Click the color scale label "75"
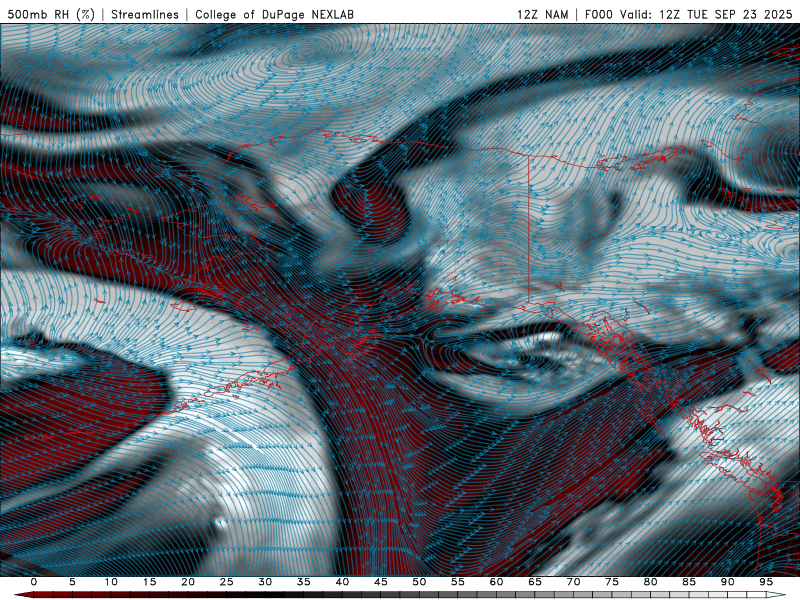 pos(612,582)
